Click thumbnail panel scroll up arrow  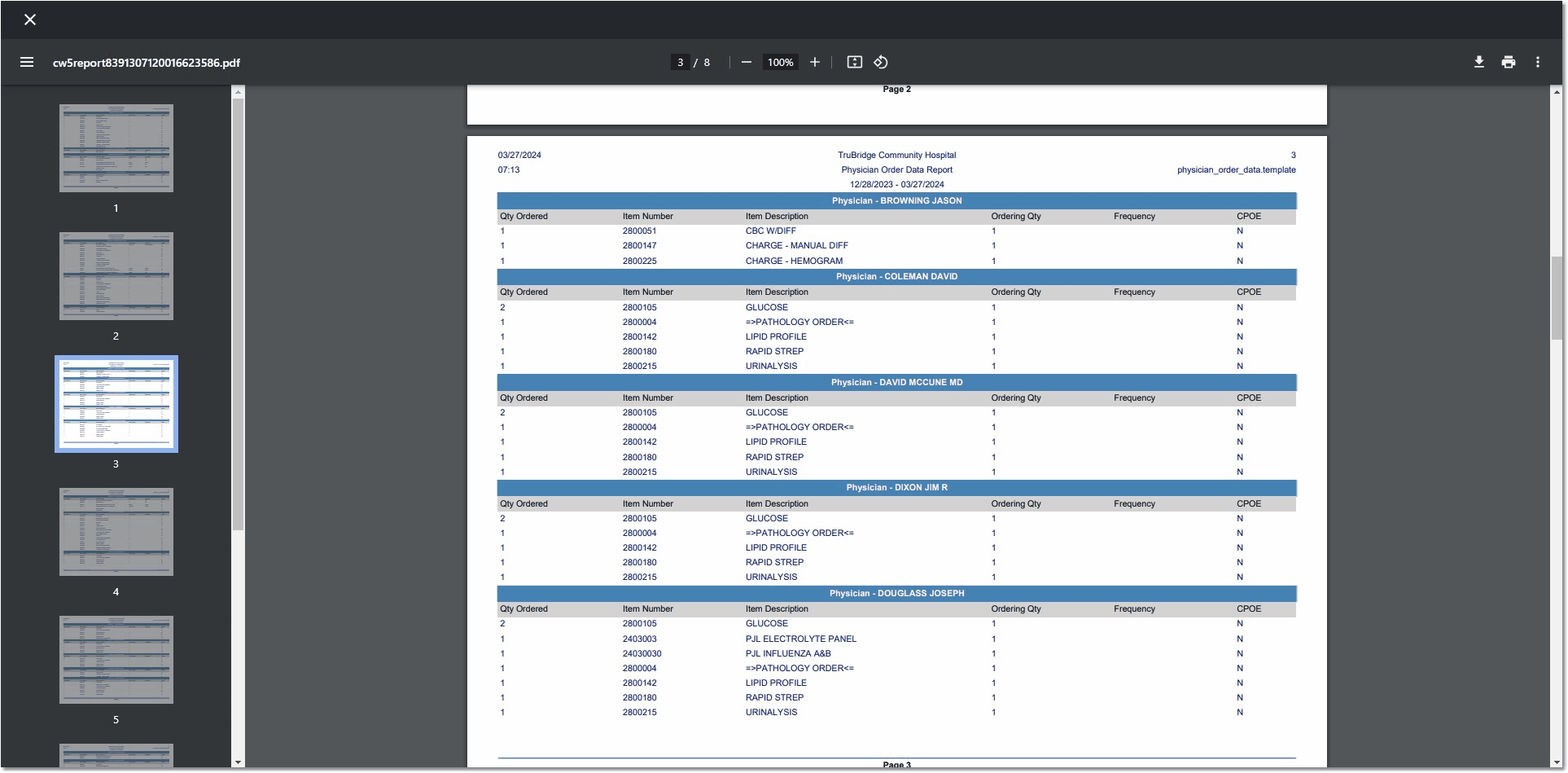click(238, 92)
